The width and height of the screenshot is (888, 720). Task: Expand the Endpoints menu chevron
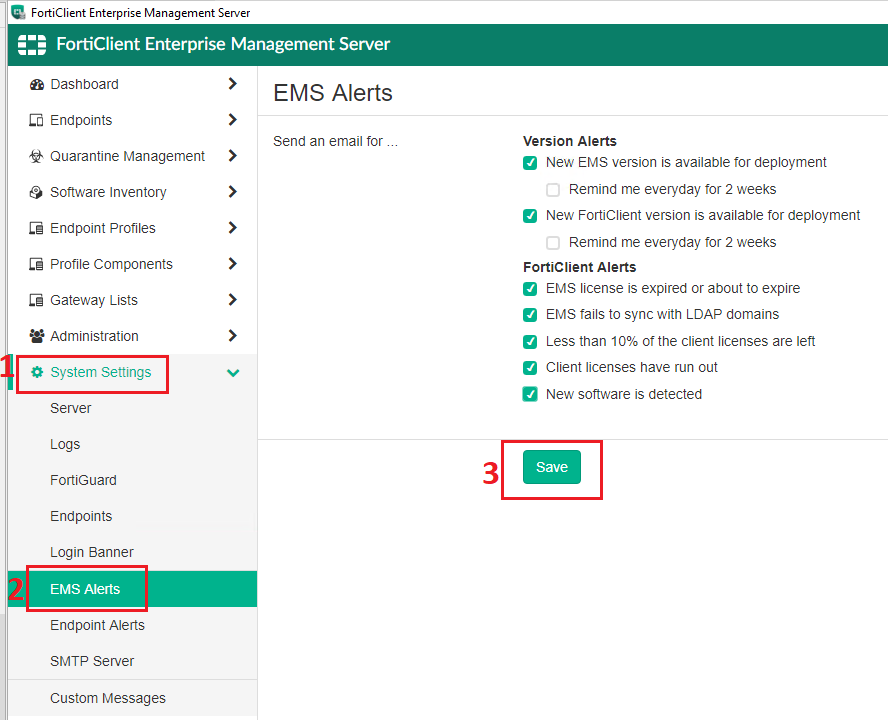(x=232, y=120)
